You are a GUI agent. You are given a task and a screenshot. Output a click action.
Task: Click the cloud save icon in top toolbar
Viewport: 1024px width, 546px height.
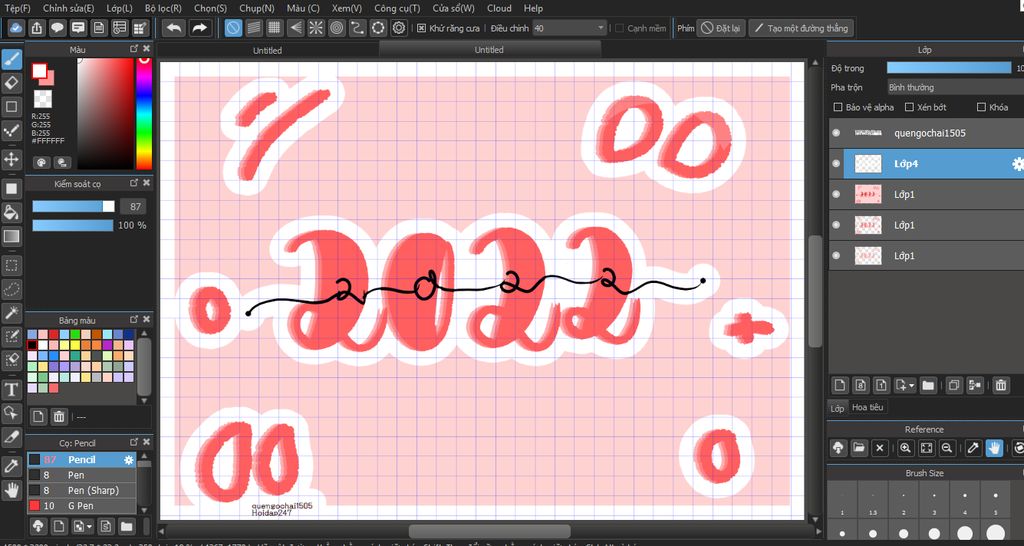[16, 28]
